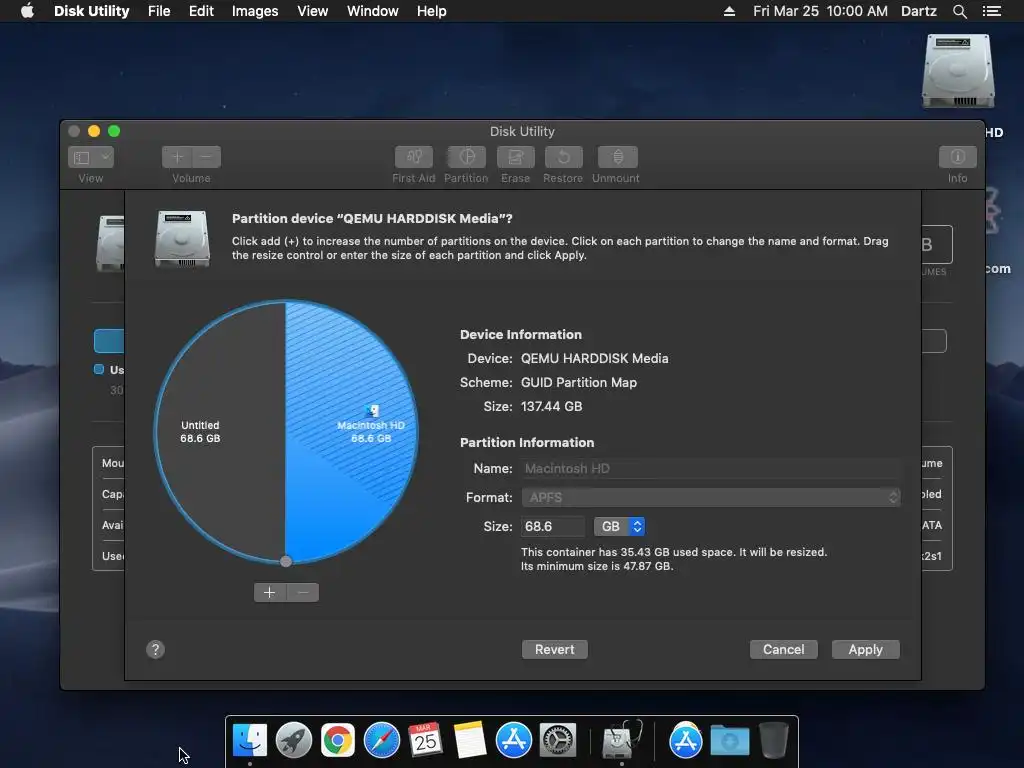This screenshot has height=768, width=1024.
Task: Click the Apply button
Action: (x=865, y=649)
